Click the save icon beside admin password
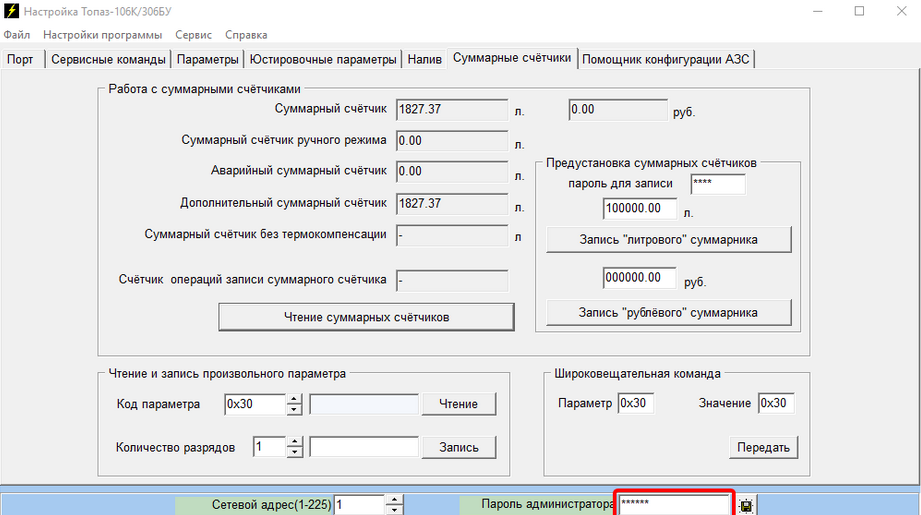The height and width of the screenshot is (515, 921). (x=746, y=506)
